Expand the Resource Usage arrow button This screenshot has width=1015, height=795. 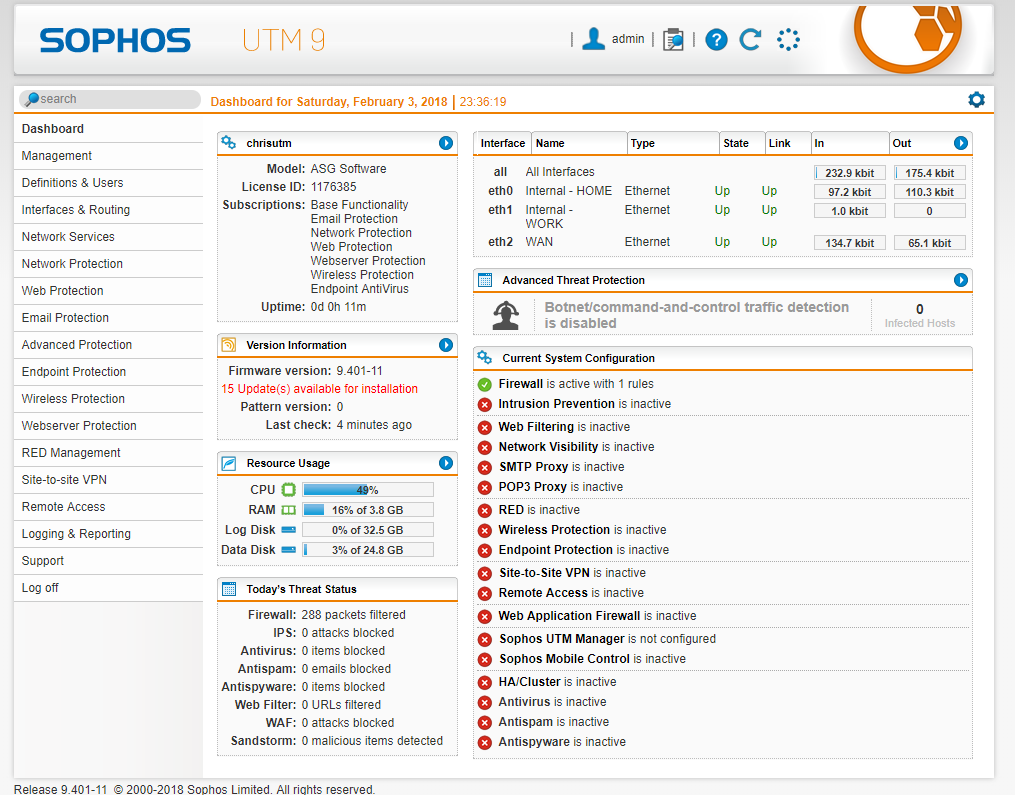446,462
